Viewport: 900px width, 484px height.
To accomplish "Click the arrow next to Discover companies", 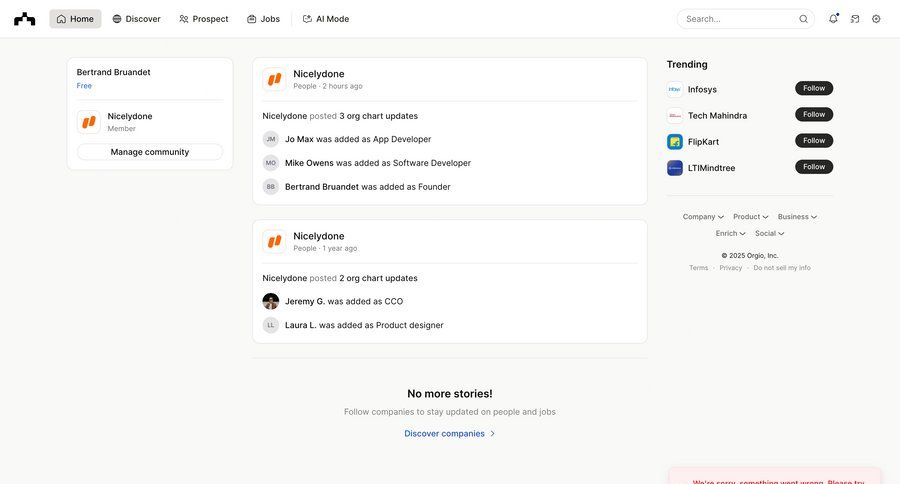I will [x=492, y=433].
